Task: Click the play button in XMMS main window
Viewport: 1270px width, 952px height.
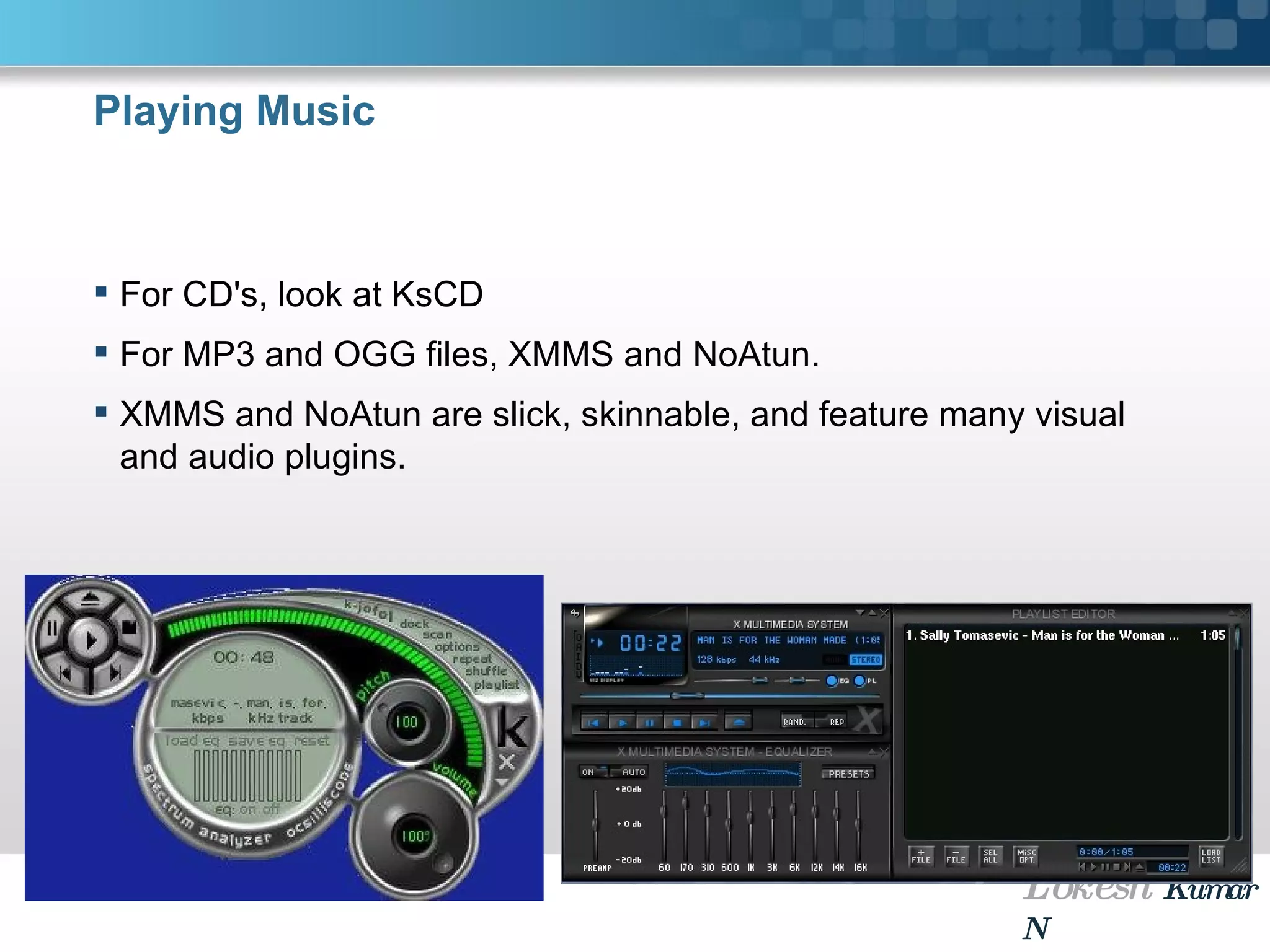Action: click(622, 722)
